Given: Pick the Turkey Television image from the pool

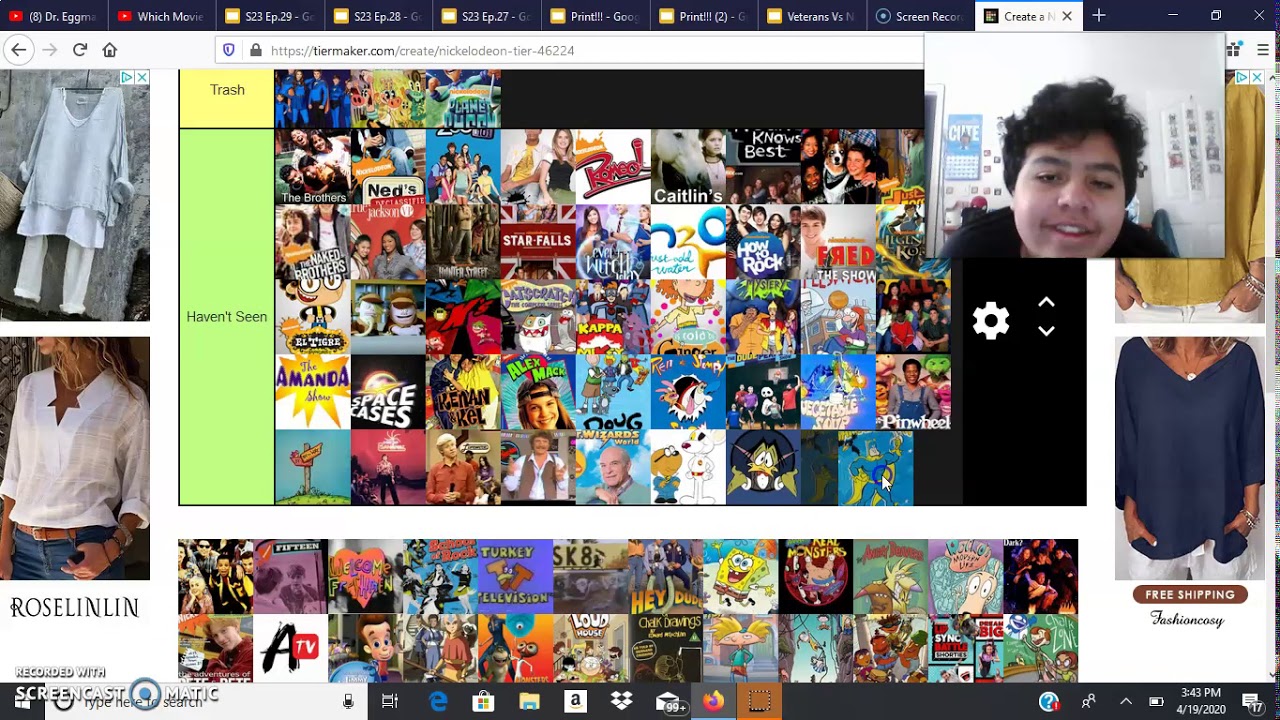Looking at the screenshot, I should coord(515,576).
